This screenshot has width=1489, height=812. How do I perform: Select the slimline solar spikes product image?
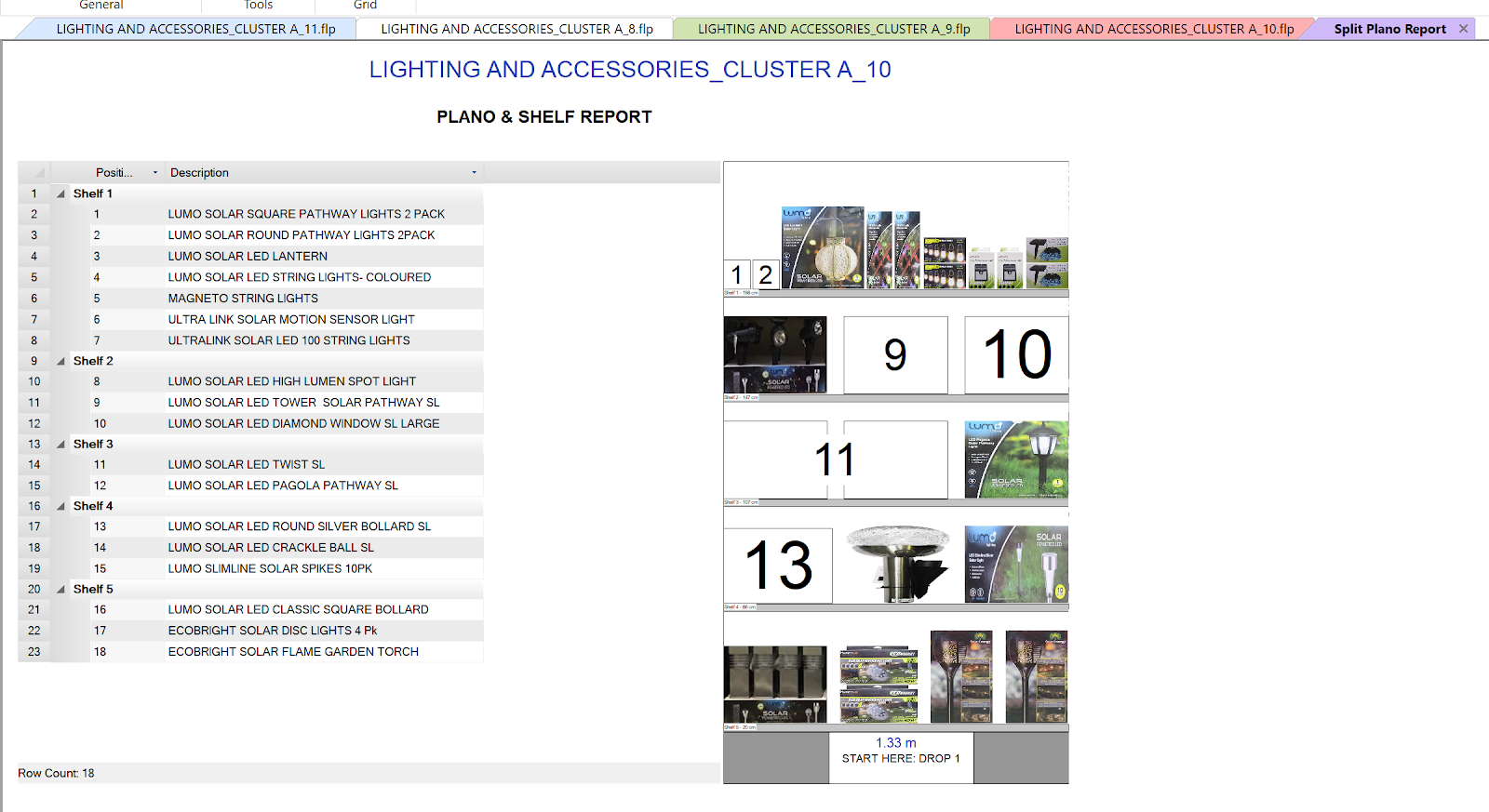1016,565
